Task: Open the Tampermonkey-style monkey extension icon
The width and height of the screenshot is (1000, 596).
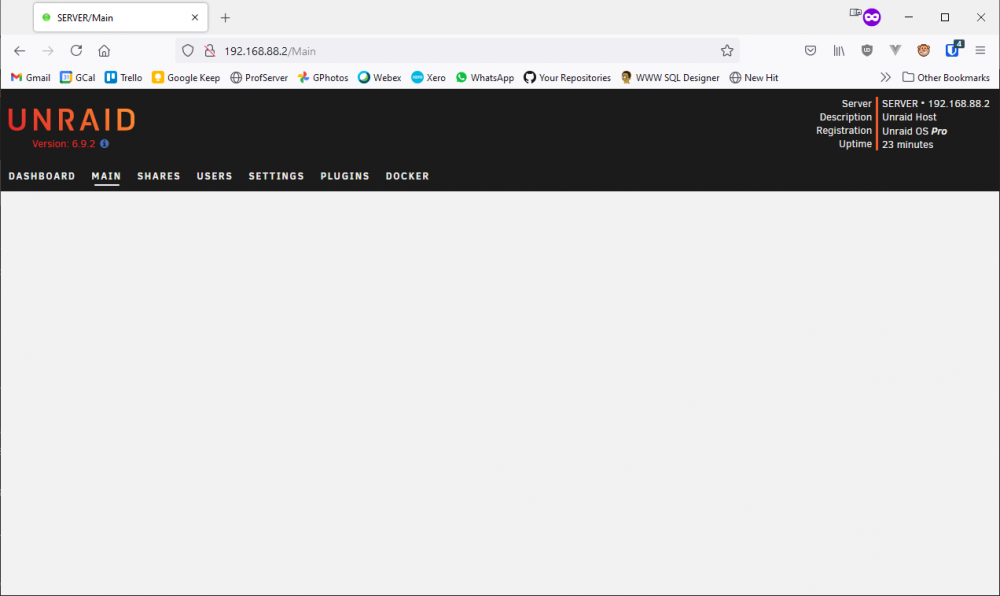Action: [x=923, y=51]
